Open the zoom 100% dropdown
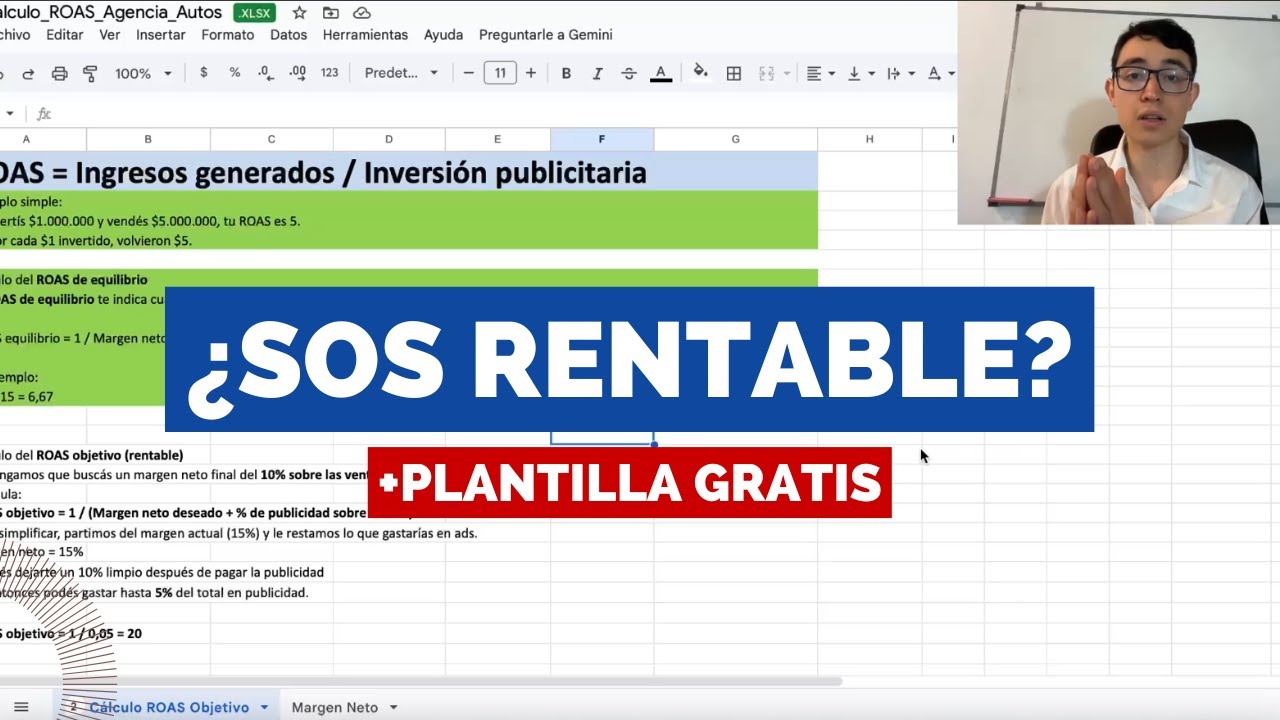The width and height of the screenshot is (1280, 720). (143, 73)
